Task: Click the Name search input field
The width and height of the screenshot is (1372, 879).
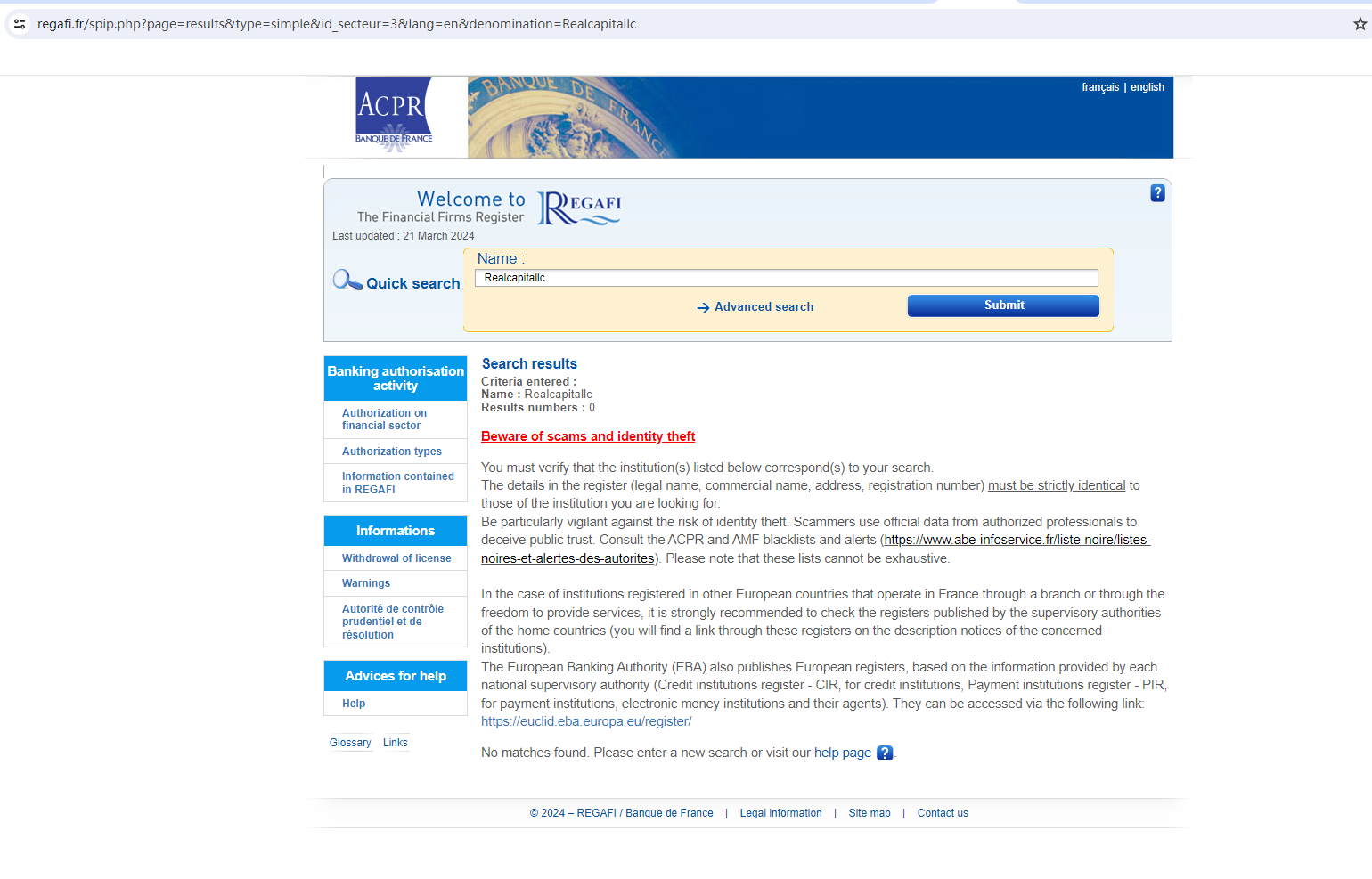Action: click(787, 278)
